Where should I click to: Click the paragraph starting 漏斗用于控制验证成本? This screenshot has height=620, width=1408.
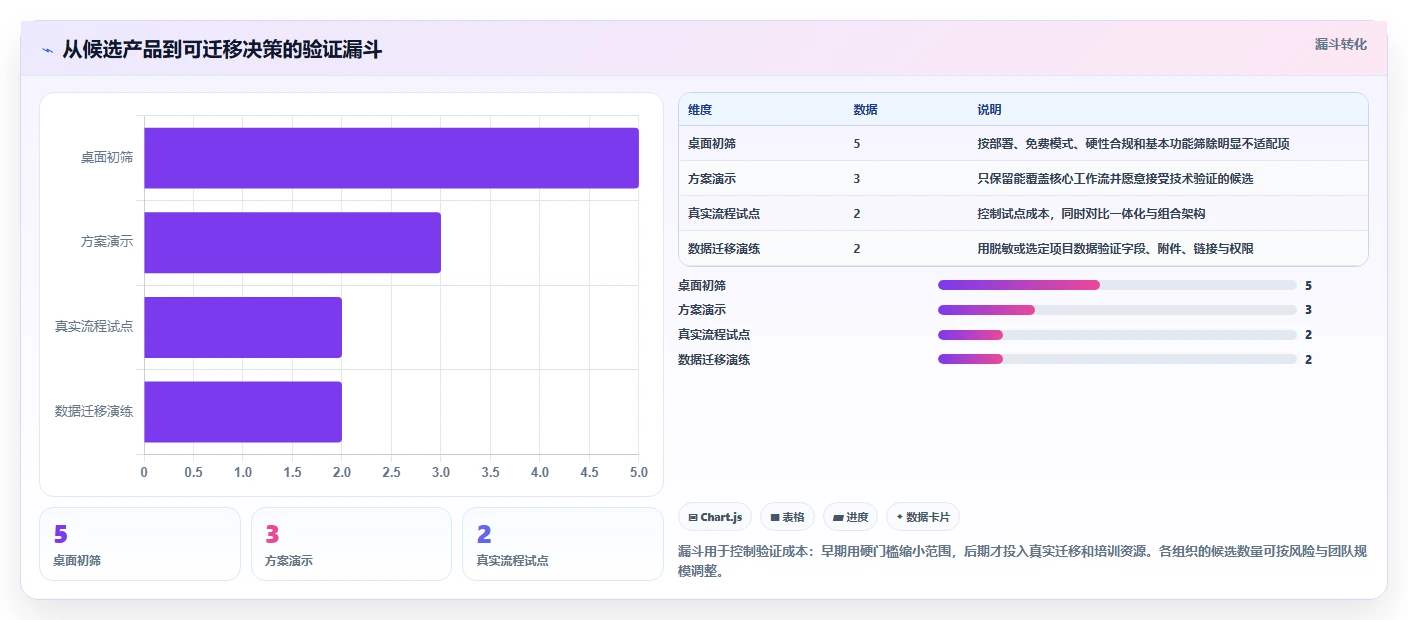click(1022, 562)
